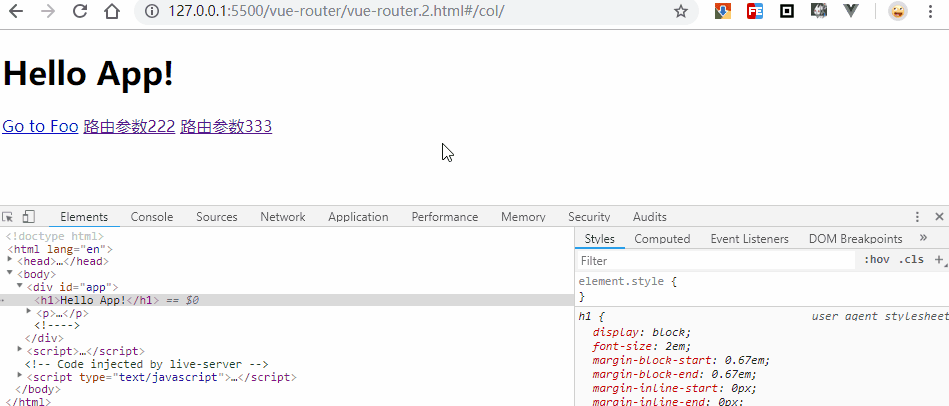This screenshot has width=949, height=406.
Task: Focus the Styles Filter input field
Action: pos(716,260)
